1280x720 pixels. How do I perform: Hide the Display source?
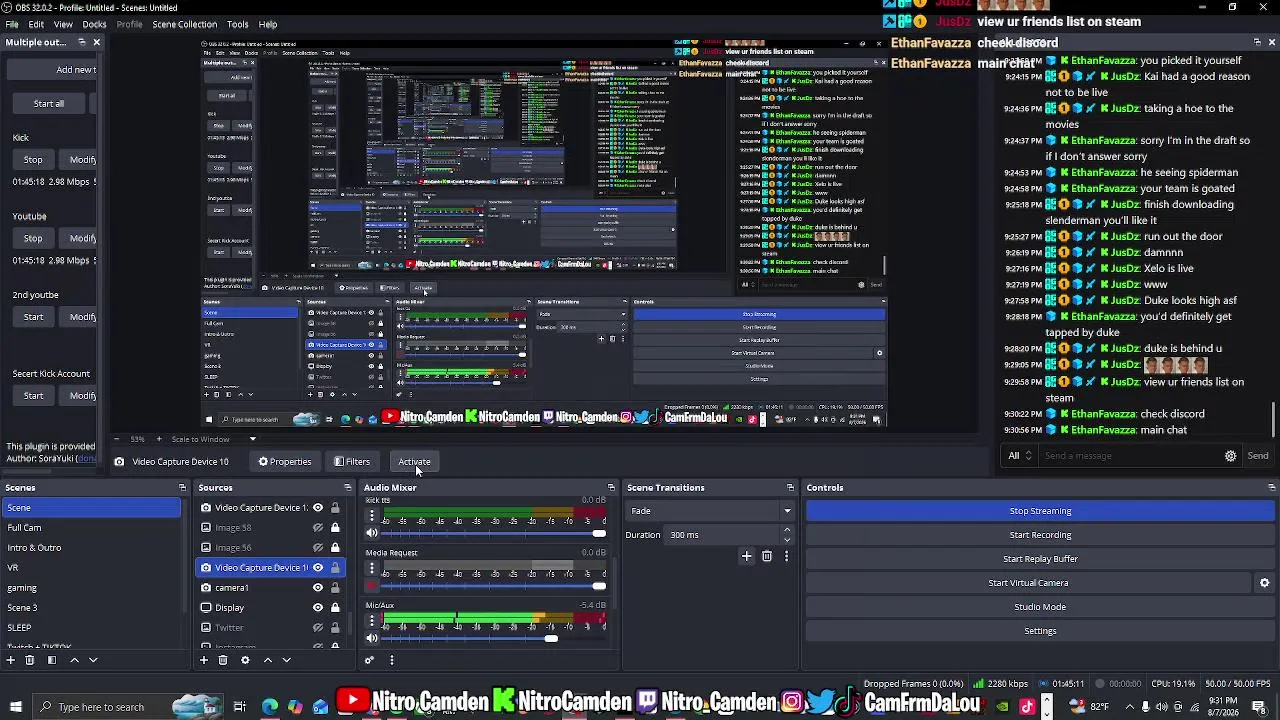tap(318, 608)
